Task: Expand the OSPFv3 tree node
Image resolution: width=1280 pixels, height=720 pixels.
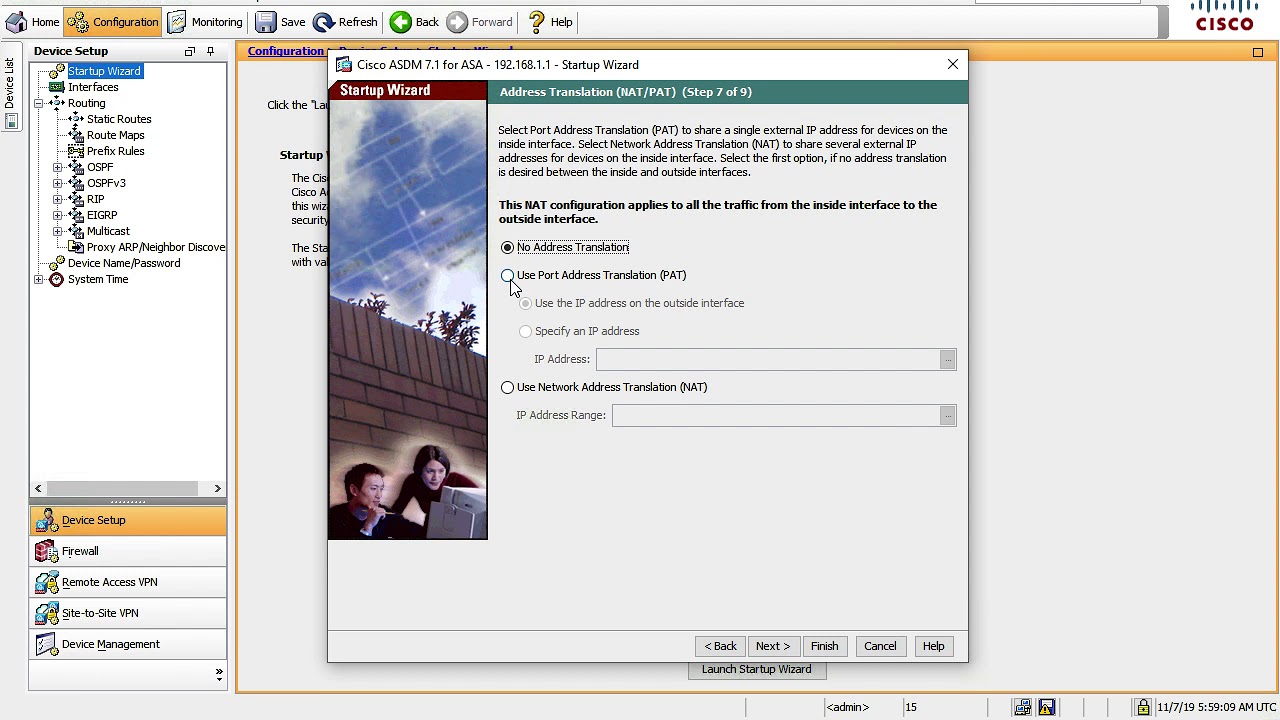Action: 57,183
